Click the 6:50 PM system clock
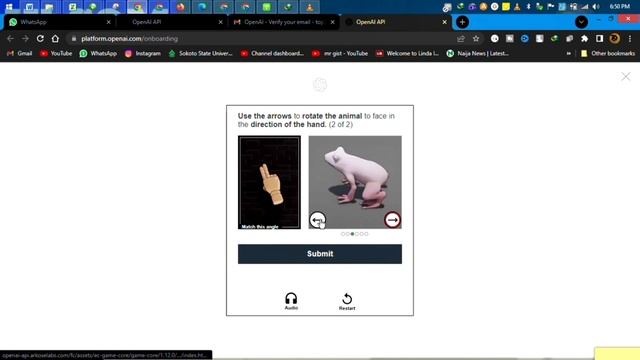Image resolution: width=640 pixels, height=360 pixels. click(619, 7)
